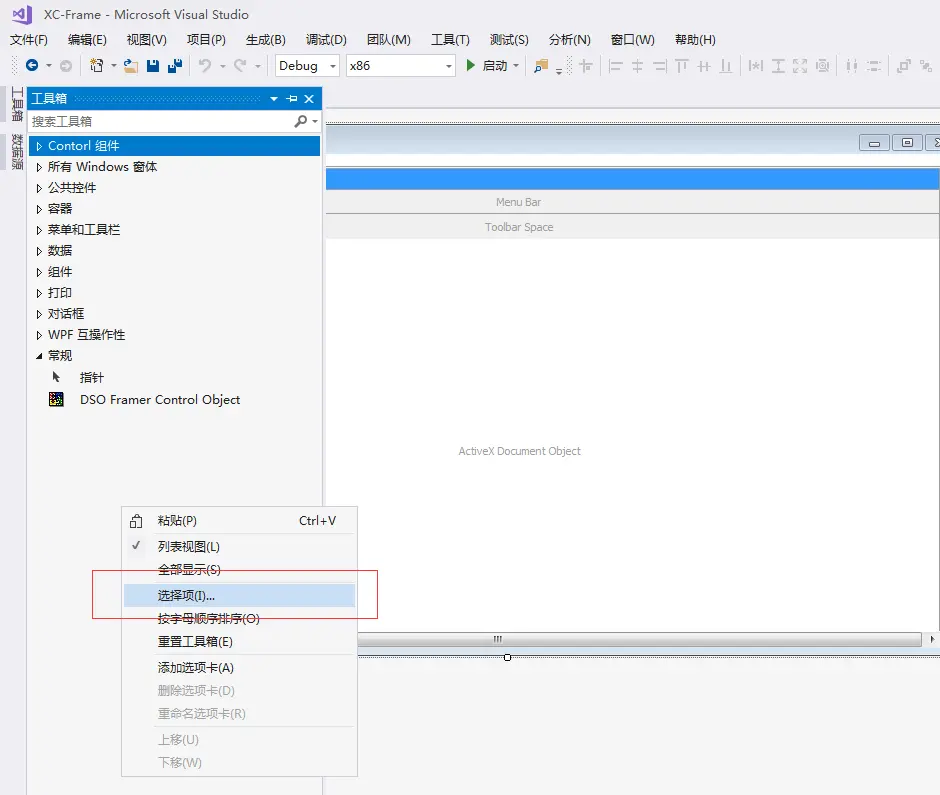Screen dimensions: 940x795
Task: Click the designer form's restore button
Action: (x=907, y=143)
